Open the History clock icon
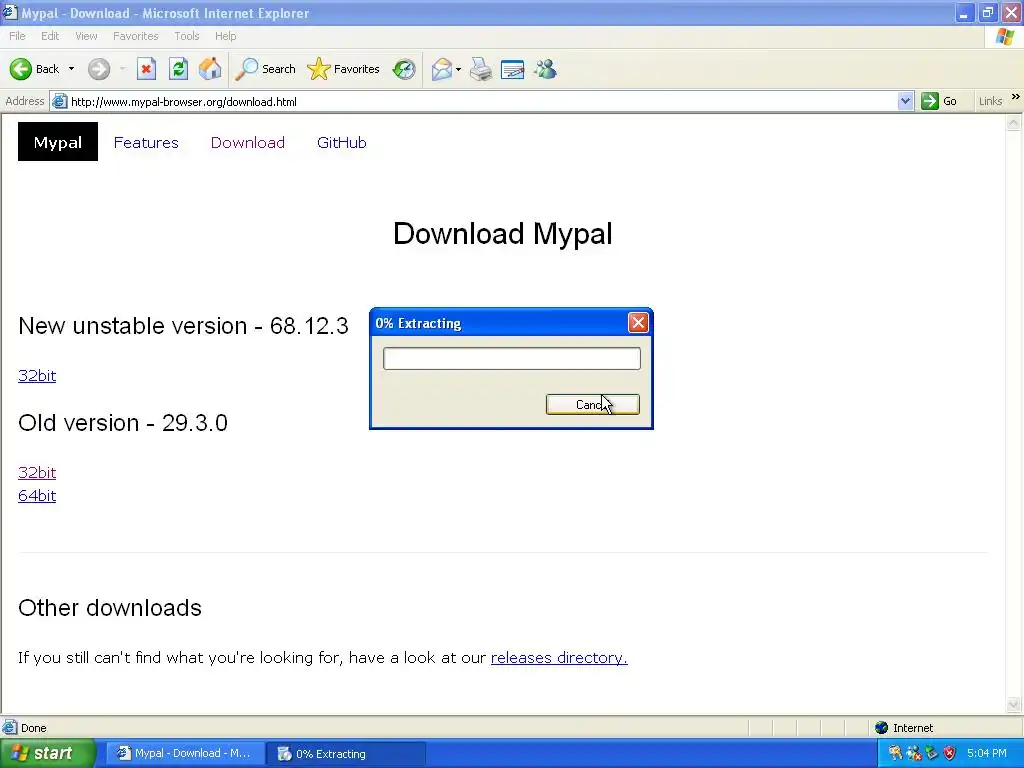Image resolution: width=1024 pixels, height=768 pixels. [x=404, y=69]
